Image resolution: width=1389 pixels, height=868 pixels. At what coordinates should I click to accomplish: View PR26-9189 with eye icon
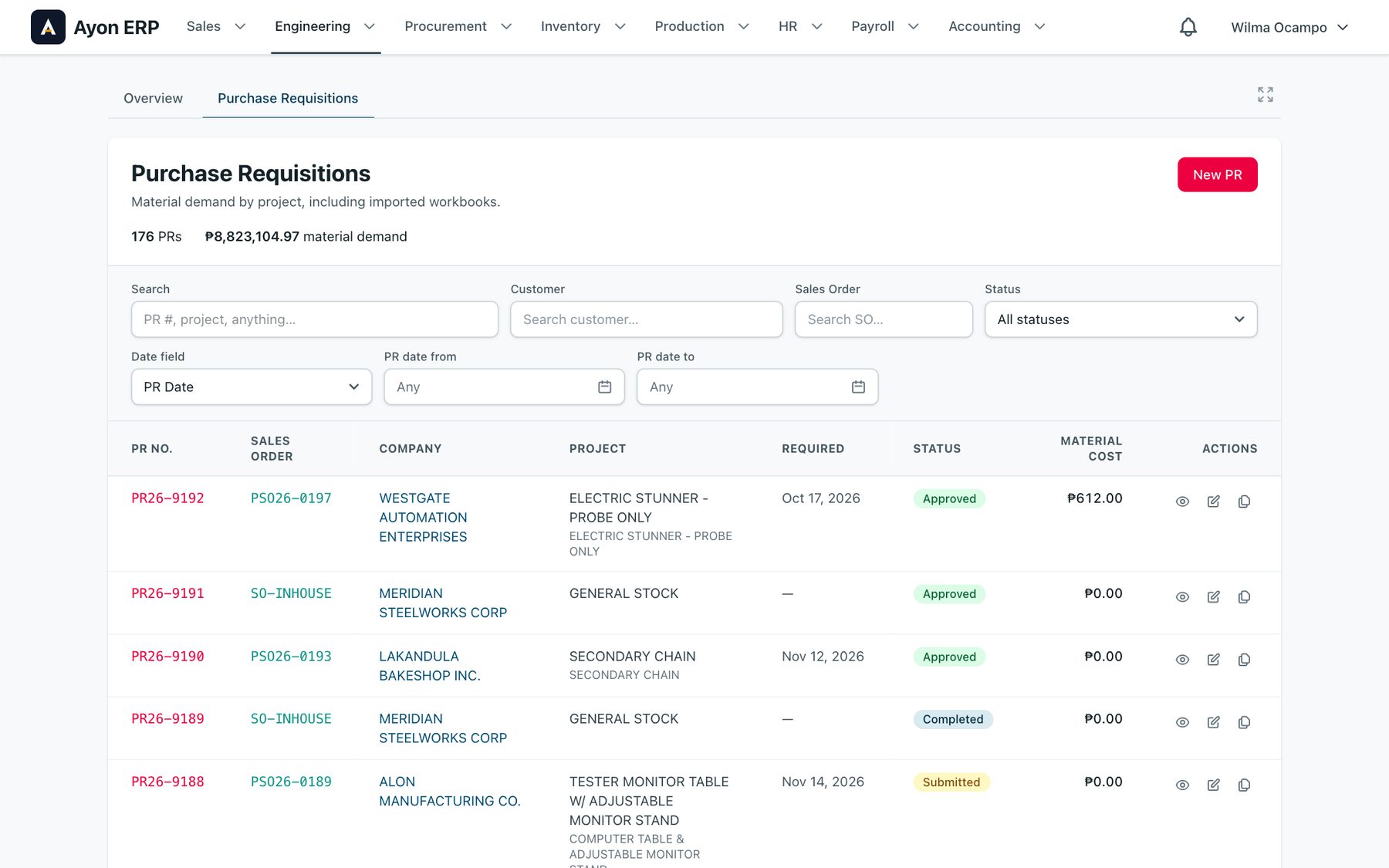click(x=1182, y=722)
